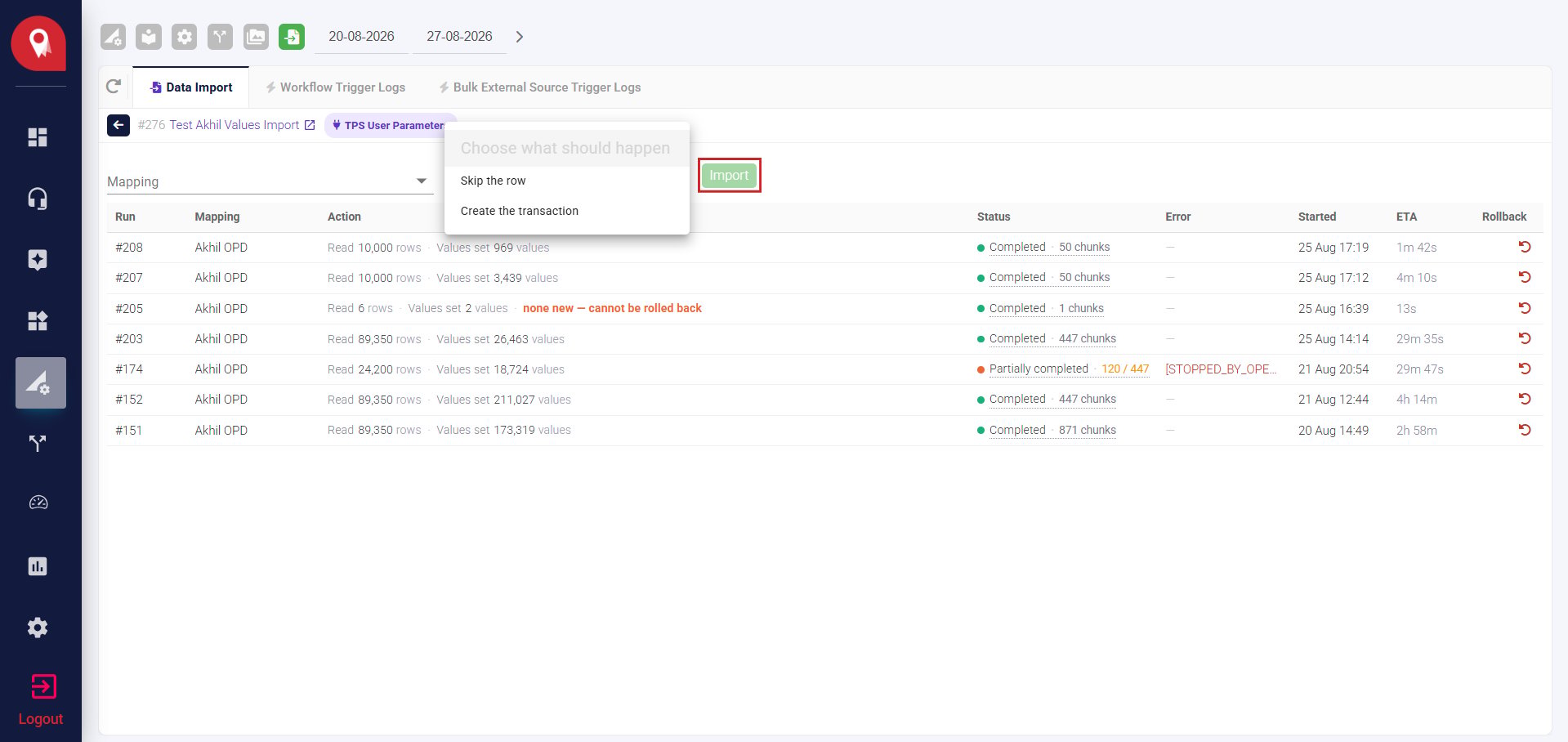
Task: Switch to the Data Import tab
Action: tap(191, 87)
